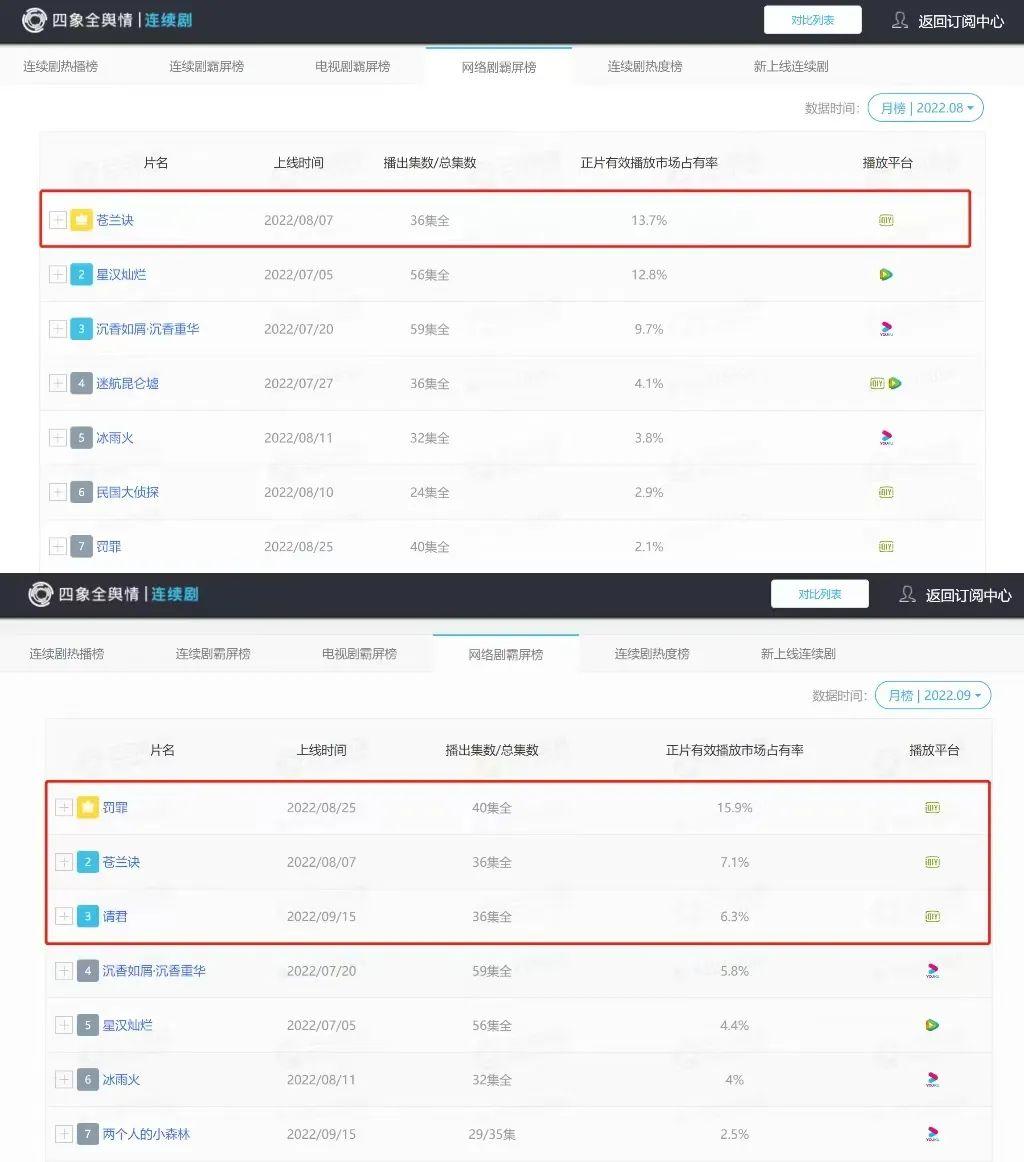Expand 冰雨火 row with 3.8% share
Screen dimensions: 1024x1162
point(58,437)
